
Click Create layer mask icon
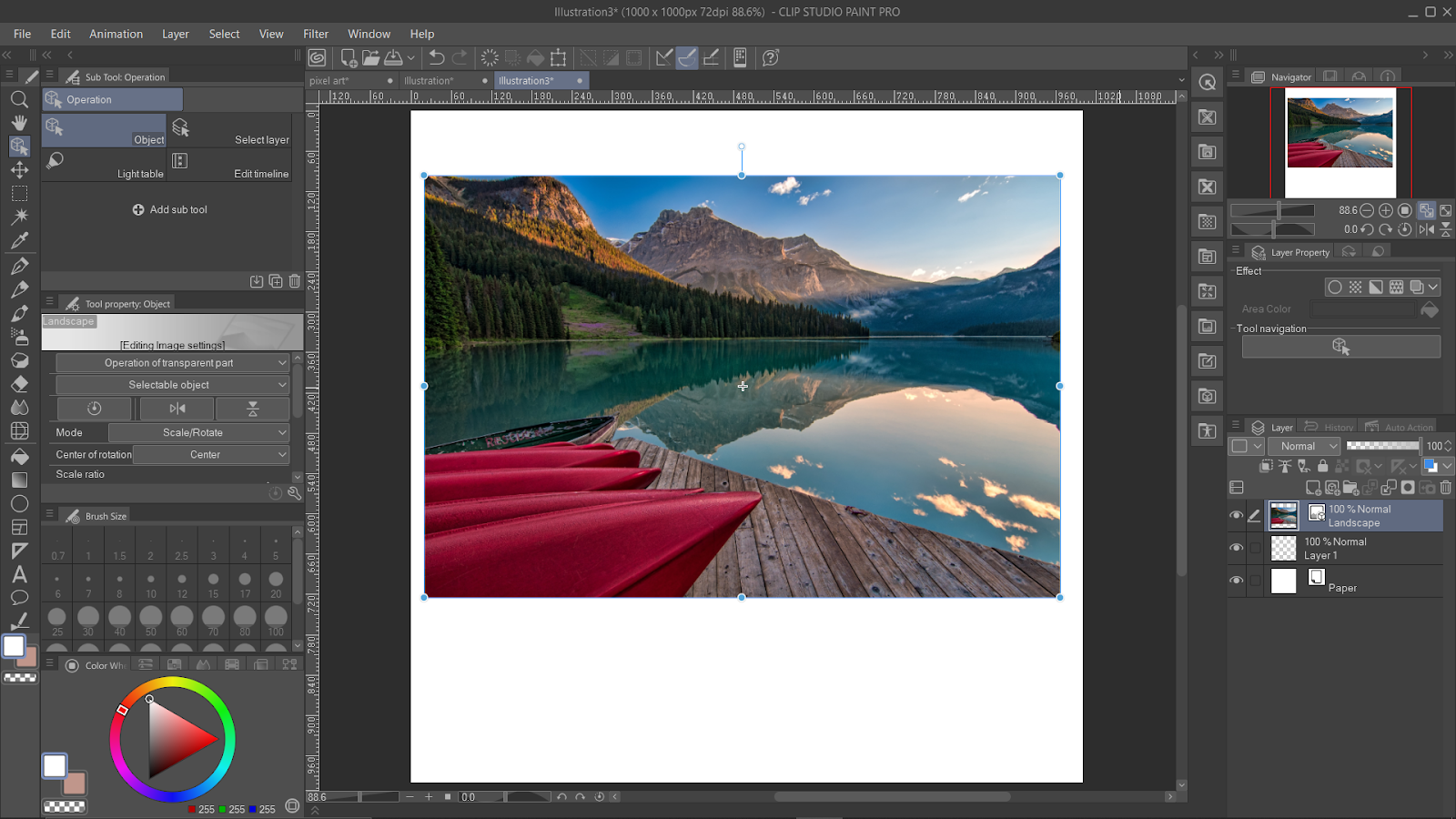[x=1408, y=488]
